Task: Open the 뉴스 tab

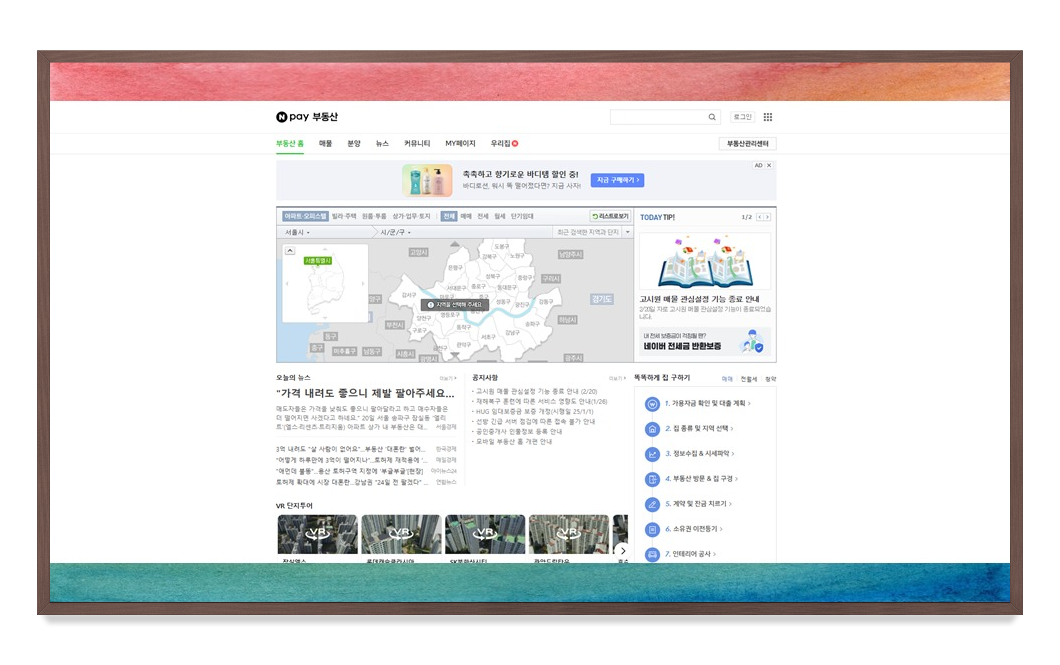Action: [x=383, y=143]
